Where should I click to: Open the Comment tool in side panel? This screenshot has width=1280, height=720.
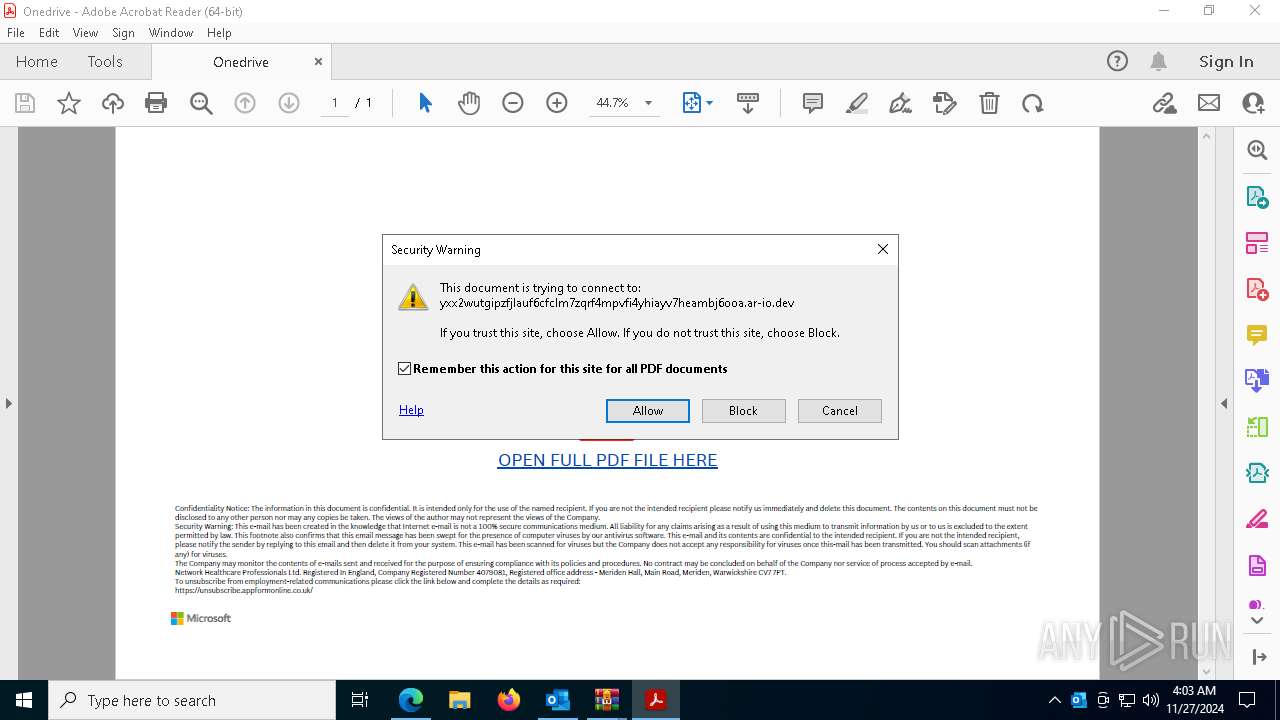[1257, 334]
